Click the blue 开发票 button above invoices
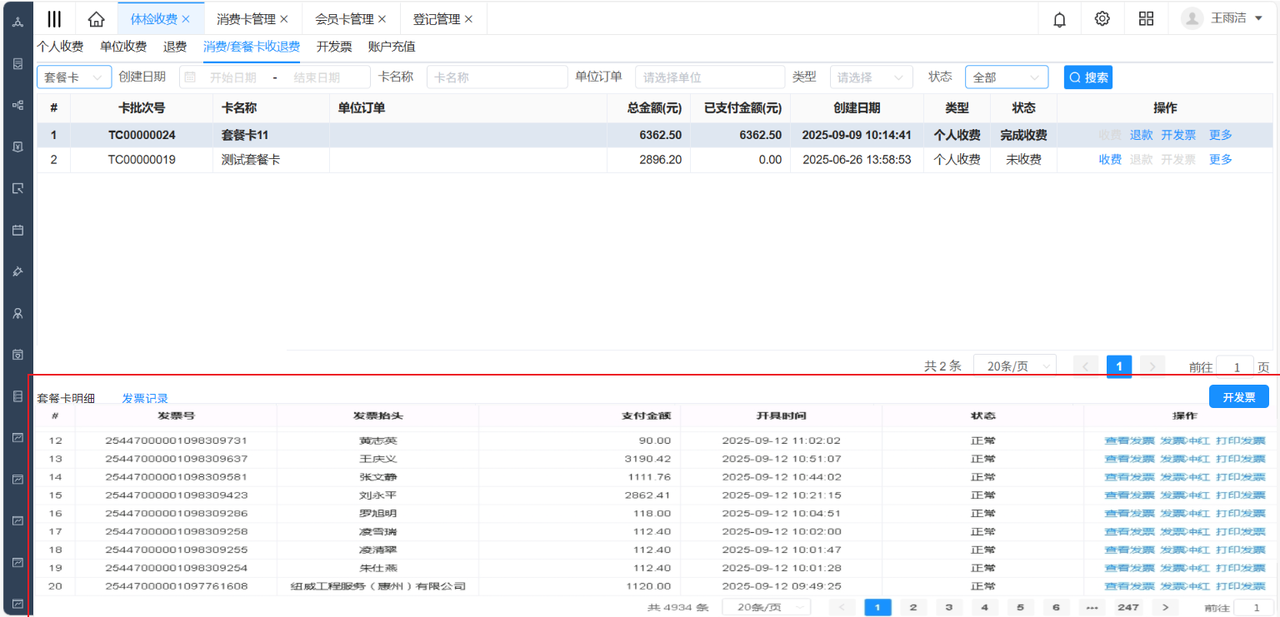The height and width of the screenshot is (617, 1280). tap(1238, 397)
